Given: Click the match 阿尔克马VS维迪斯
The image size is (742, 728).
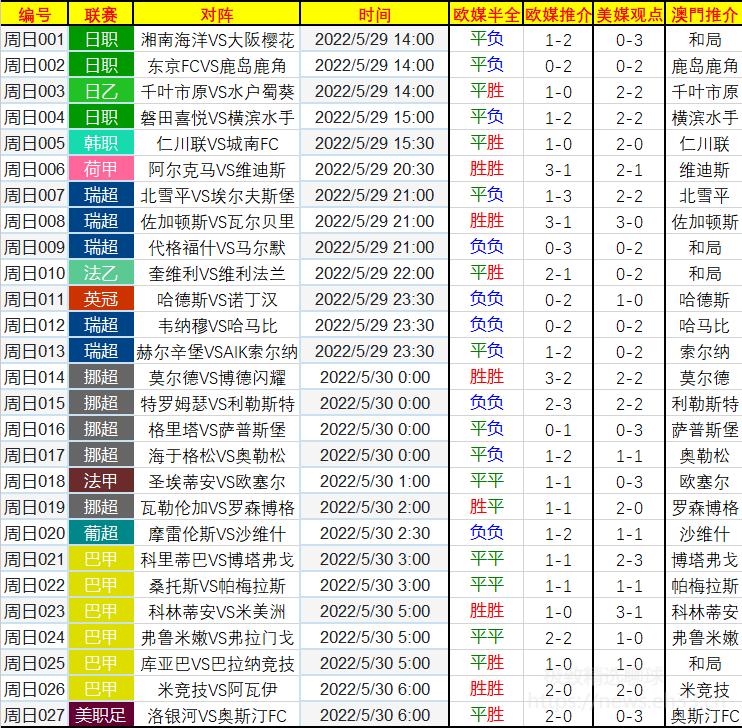Looking at the screenshot, I should tap(217, 170).
